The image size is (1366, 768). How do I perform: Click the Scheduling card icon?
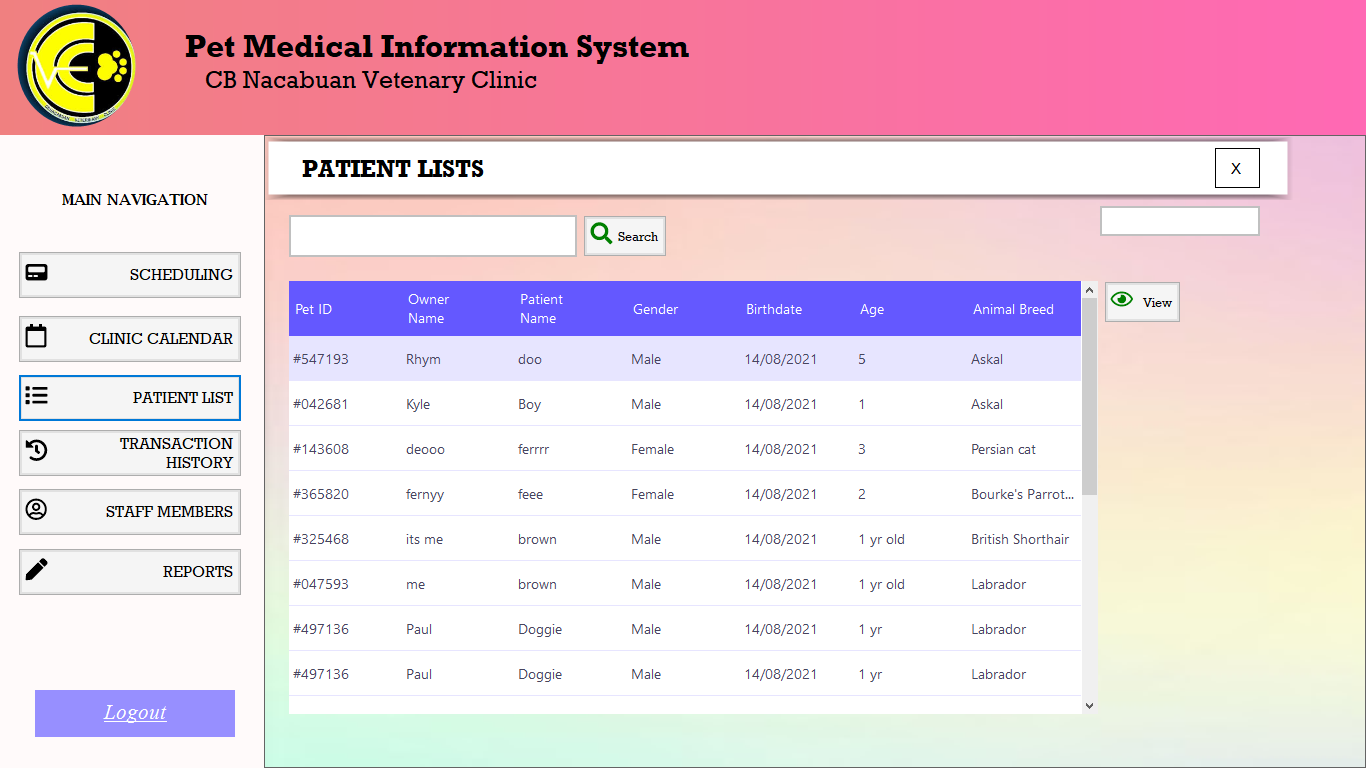point(37,273)
